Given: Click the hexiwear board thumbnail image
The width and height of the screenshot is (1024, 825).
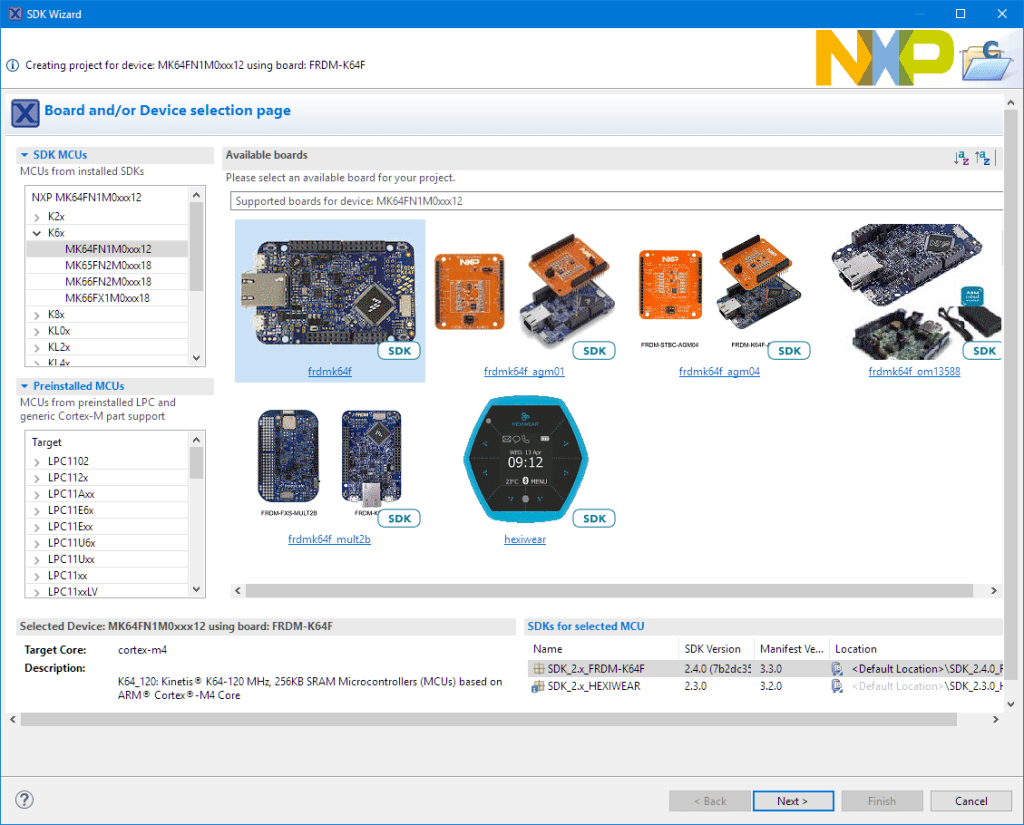Looking at the screenshot, I should click(x=524, y=459).
